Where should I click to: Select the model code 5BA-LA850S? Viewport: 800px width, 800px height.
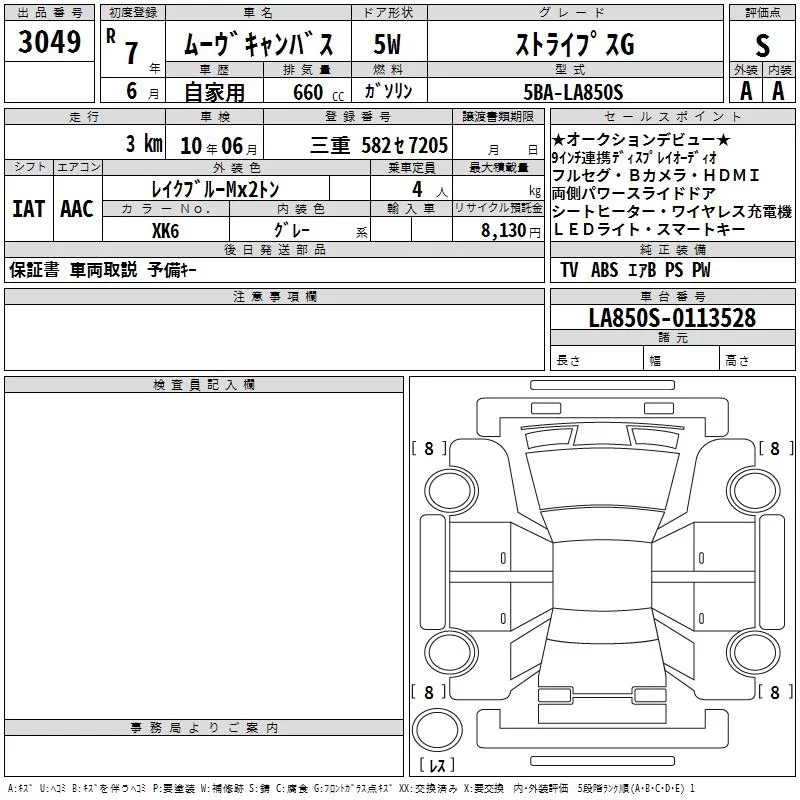click(x=573, y=92)
